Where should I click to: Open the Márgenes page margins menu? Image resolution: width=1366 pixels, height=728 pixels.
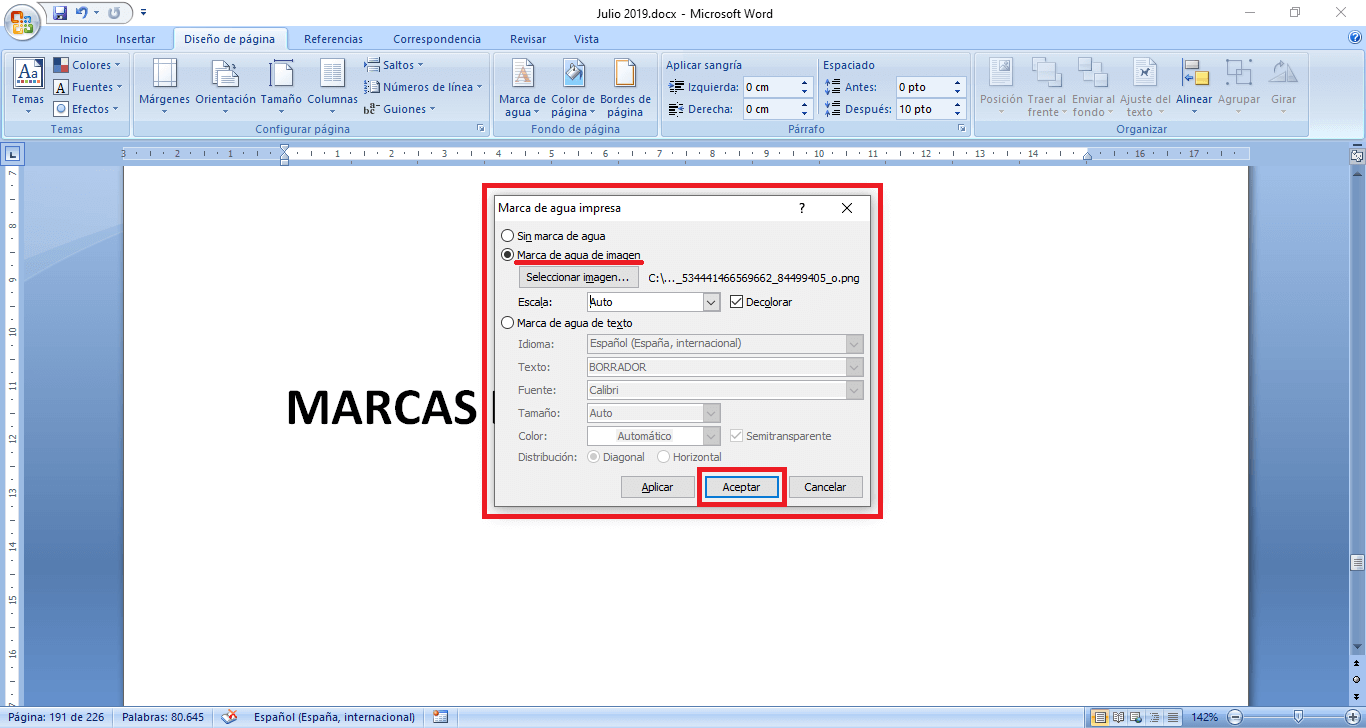click(x=164, y=87)
